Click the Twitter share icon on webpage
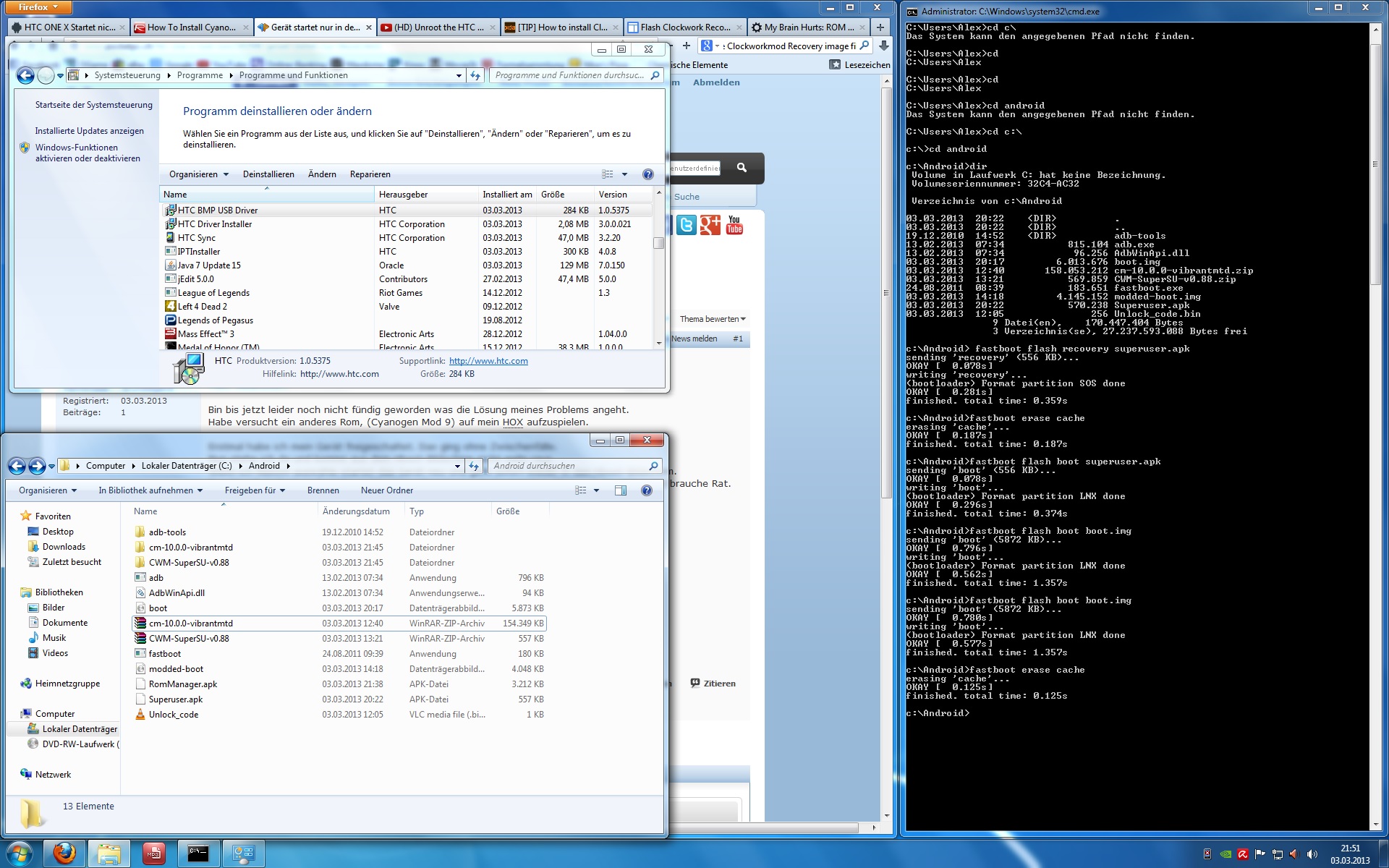 click(686, 225)
